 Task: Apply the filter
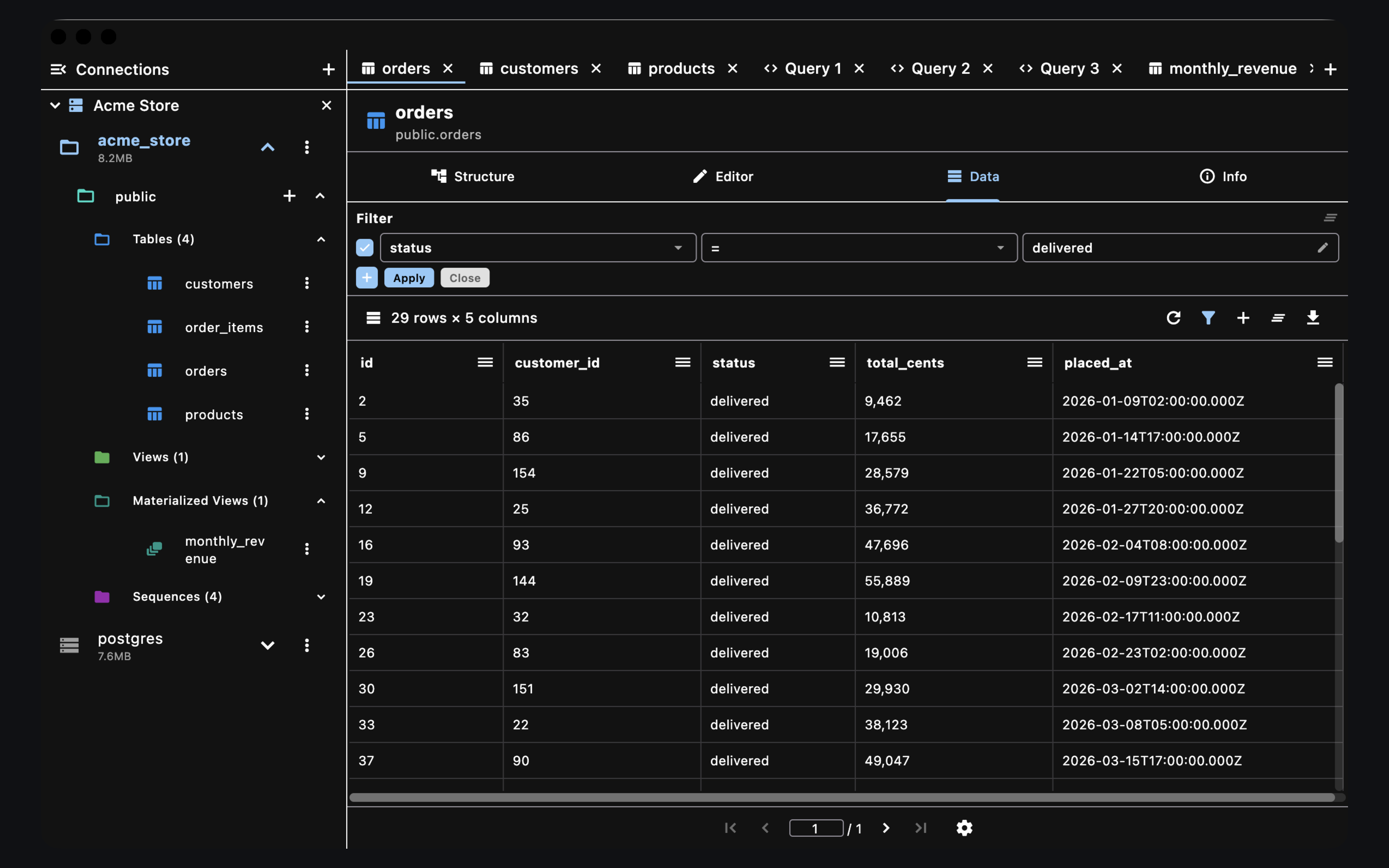click(x=409, y=278)
